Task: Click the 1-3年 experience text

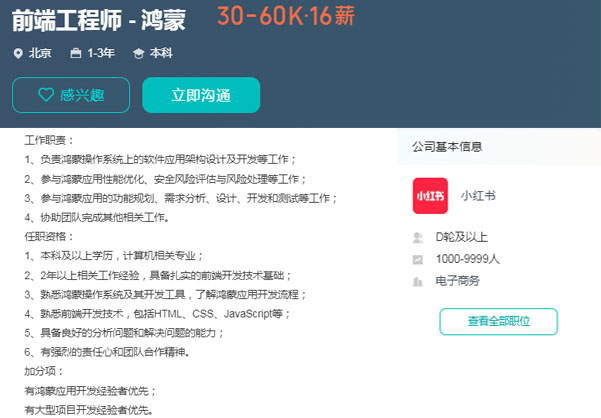Action: 101,53
